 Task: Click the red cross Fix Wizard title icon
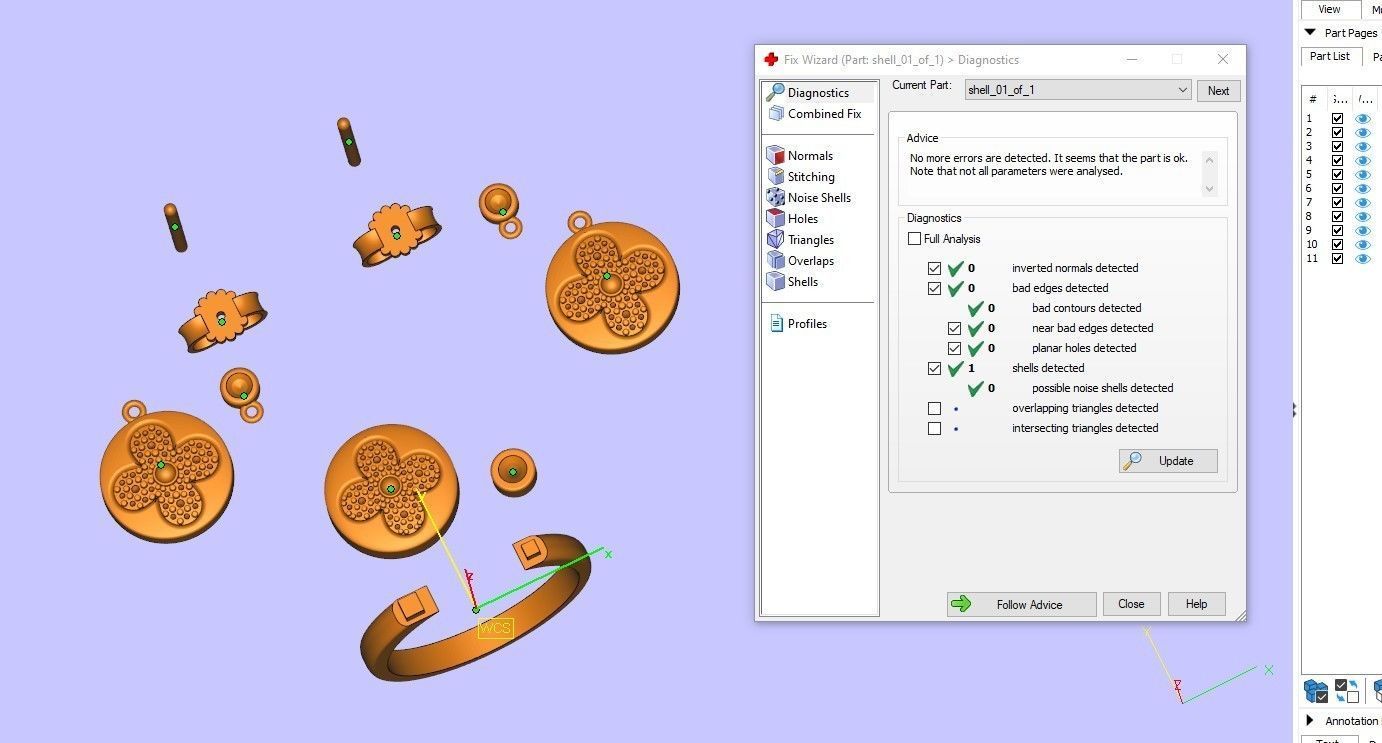click(x=770, y=60)
